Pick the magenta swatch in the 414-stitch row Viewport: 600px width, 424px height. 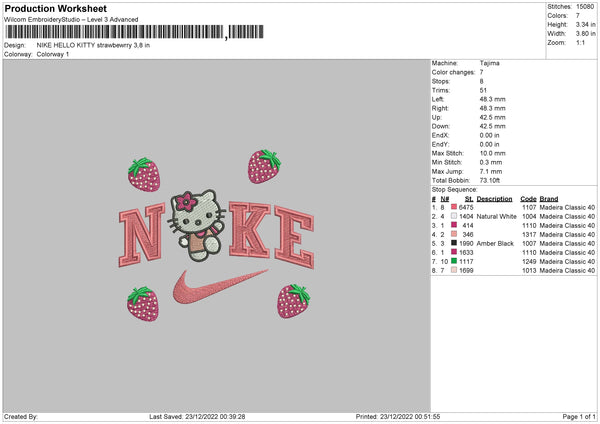pyautogui.click(x=454, y=225)
